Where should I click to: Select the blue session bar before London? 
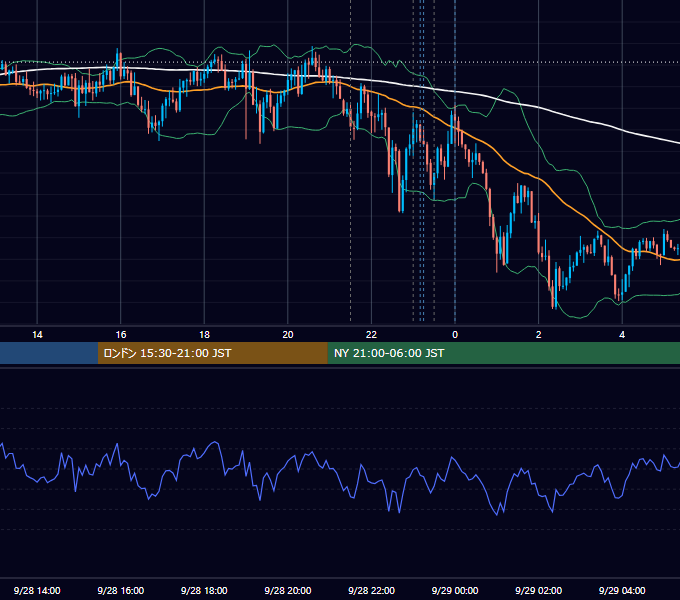click(x=49, y=353)
